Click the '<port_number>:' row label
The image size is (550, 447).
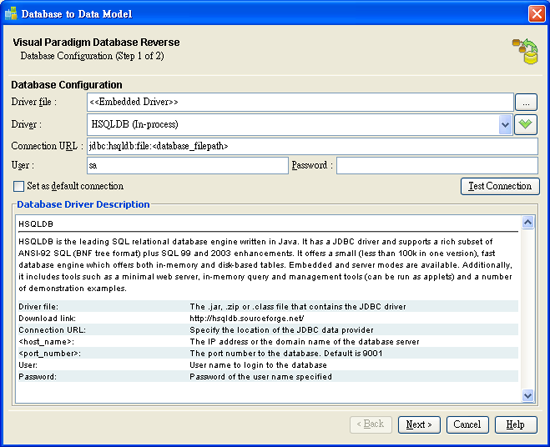point(49,353)
